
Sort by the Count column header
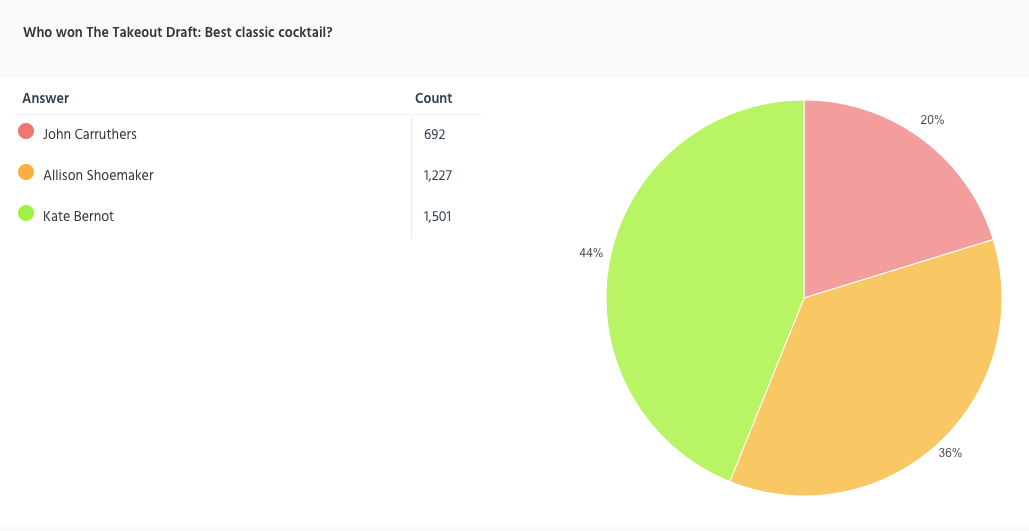point(434,98)
